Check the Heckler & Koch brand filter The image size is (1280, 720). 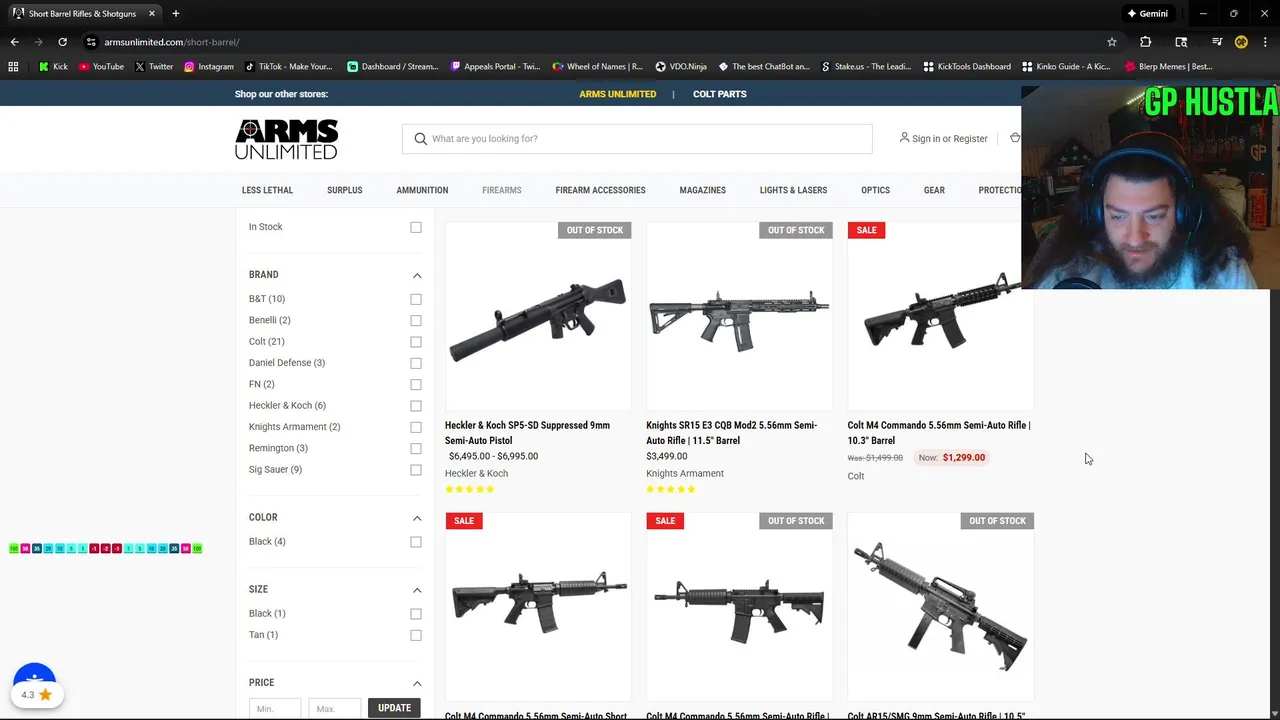tap(416, 406)
